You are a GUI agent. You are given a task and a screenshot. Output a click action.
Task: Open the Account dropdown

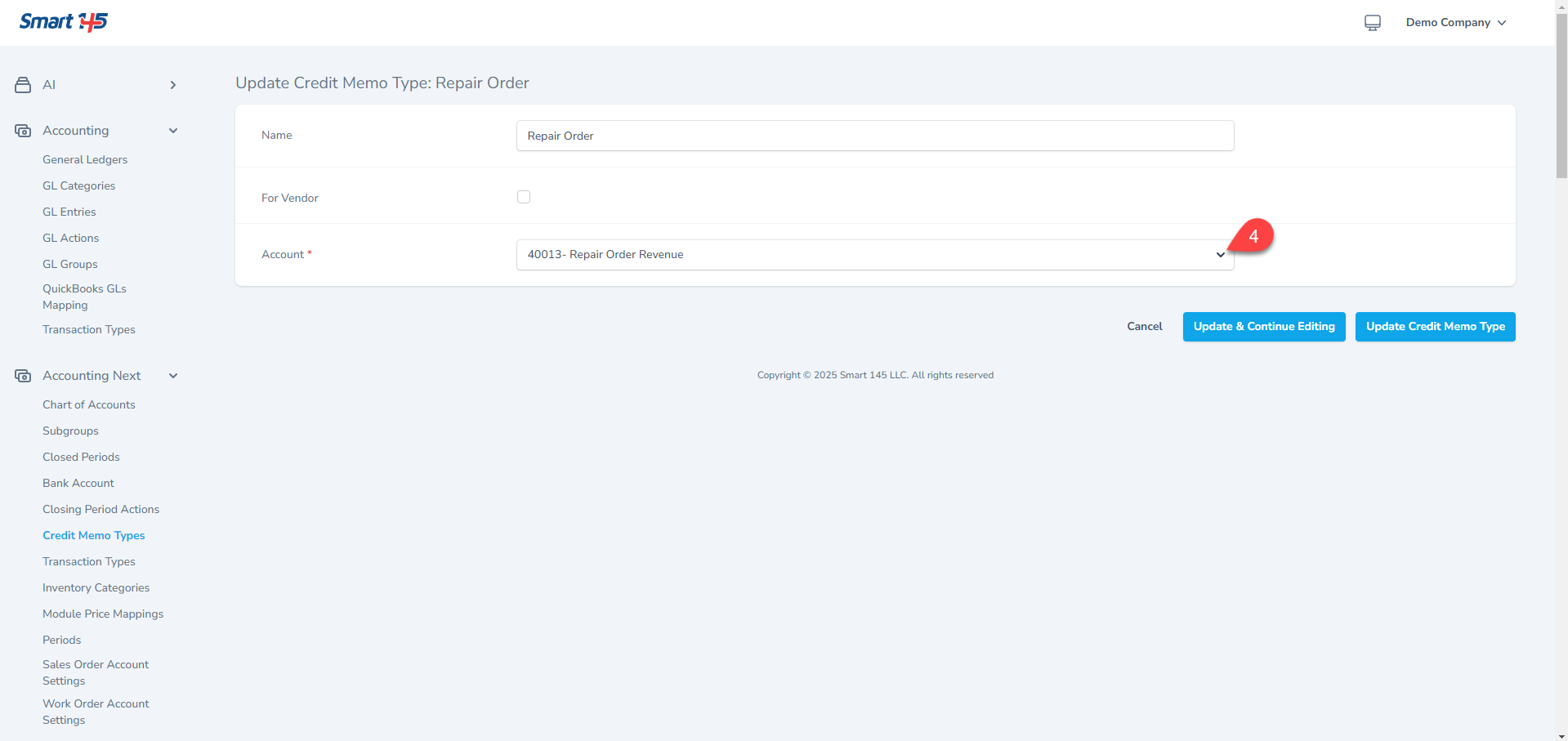pos(874,255)
